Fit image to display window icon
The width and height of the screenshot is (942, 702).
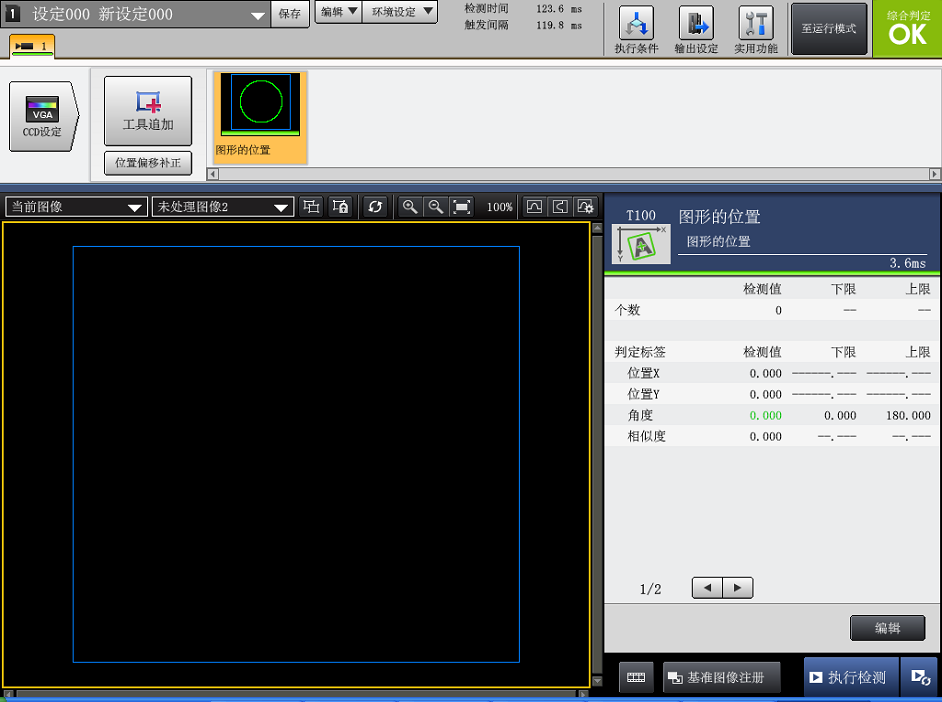tap(461, 207)
